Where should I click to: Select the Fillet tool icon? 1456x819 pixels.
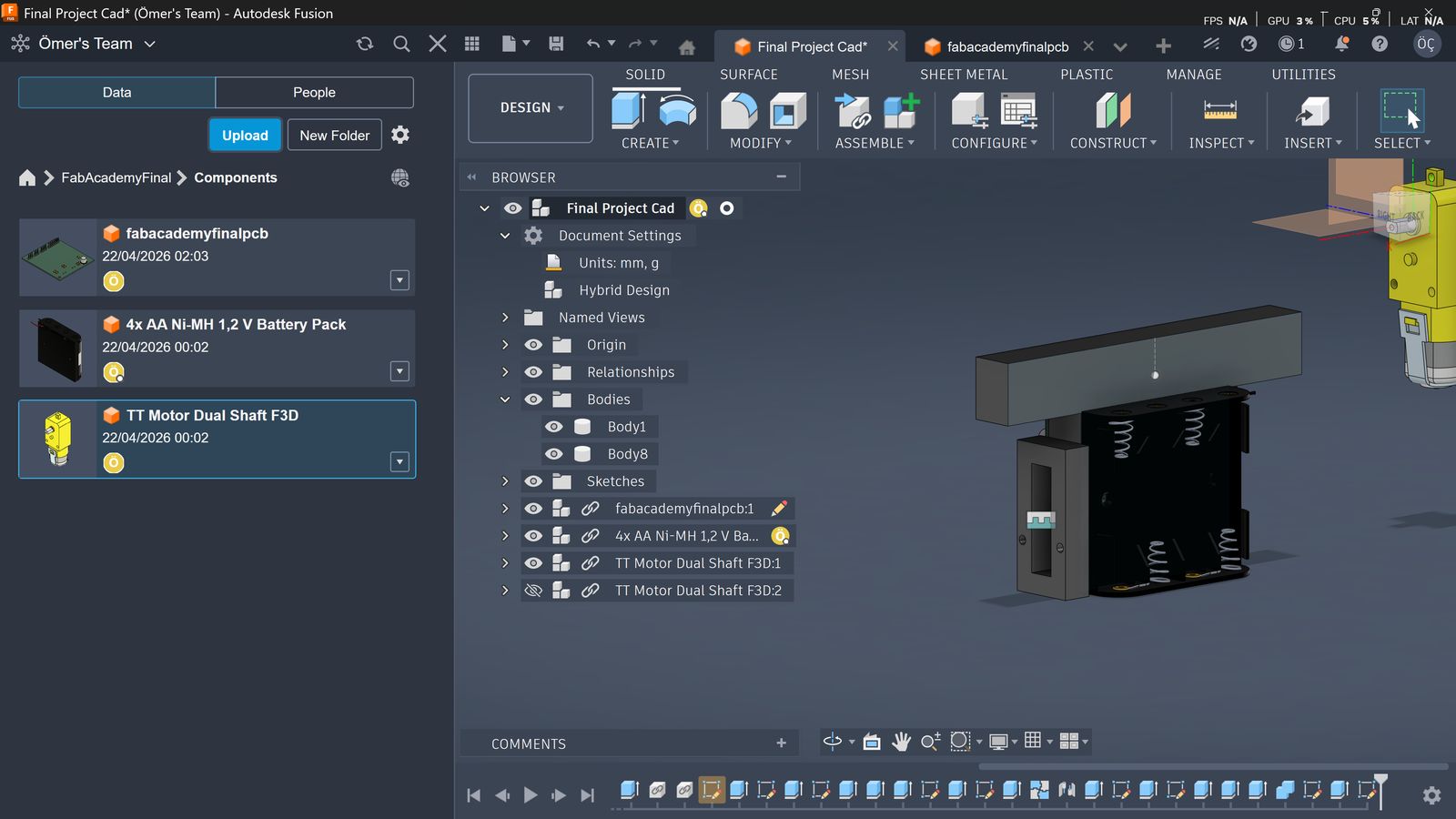739,111
